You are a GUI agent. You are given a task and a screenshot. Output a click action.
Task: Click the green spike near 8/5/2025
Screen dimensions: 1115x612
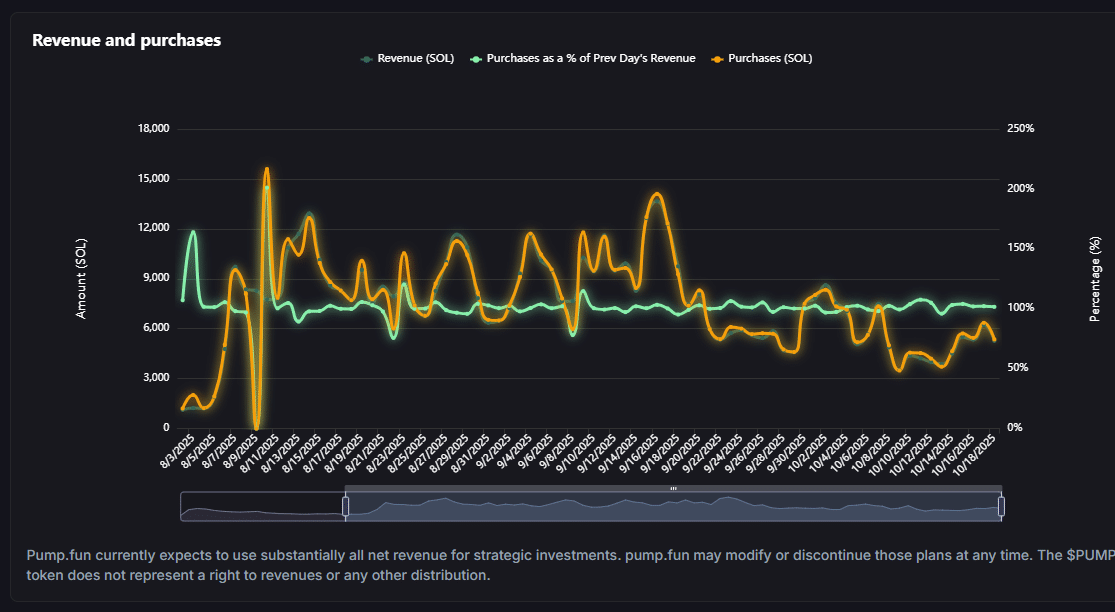tap(193, 232)
